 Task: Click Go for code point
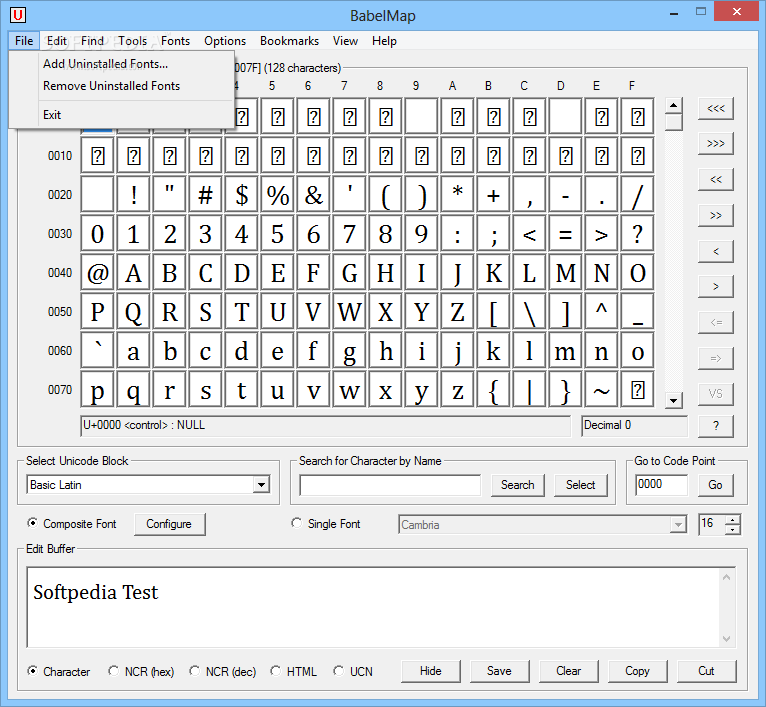715,485
